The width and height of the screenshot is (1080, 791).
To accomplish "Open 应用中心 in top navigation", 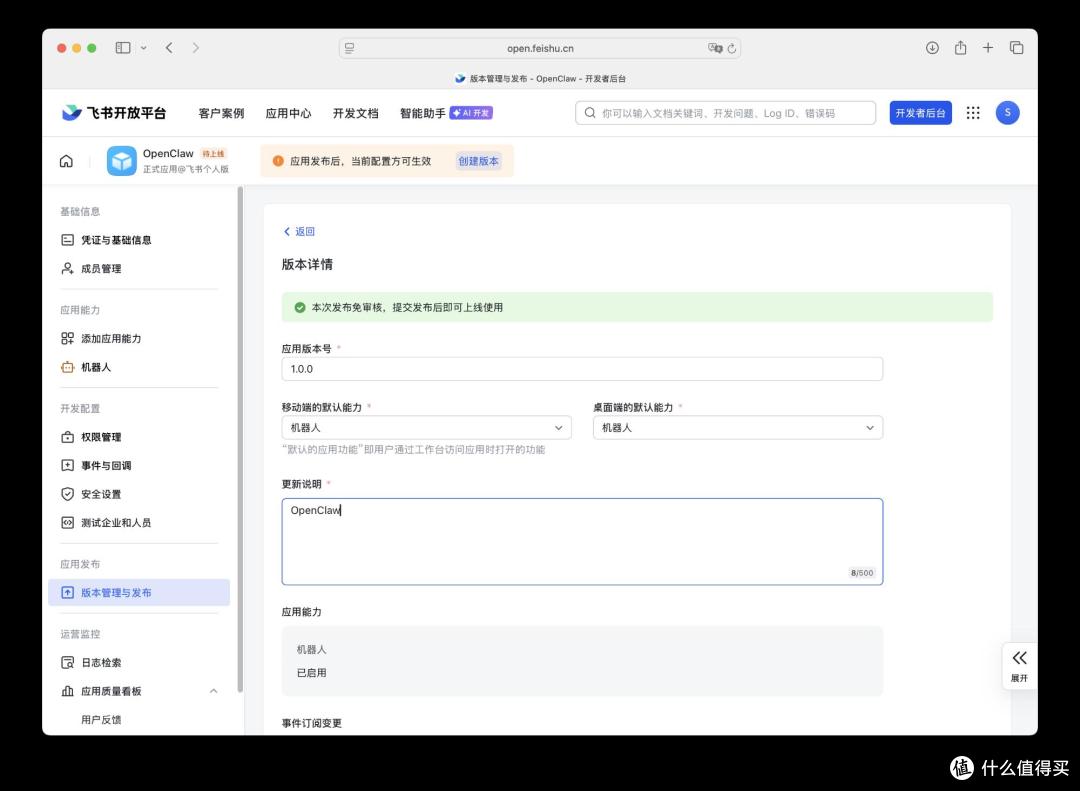I will [288, 113].
